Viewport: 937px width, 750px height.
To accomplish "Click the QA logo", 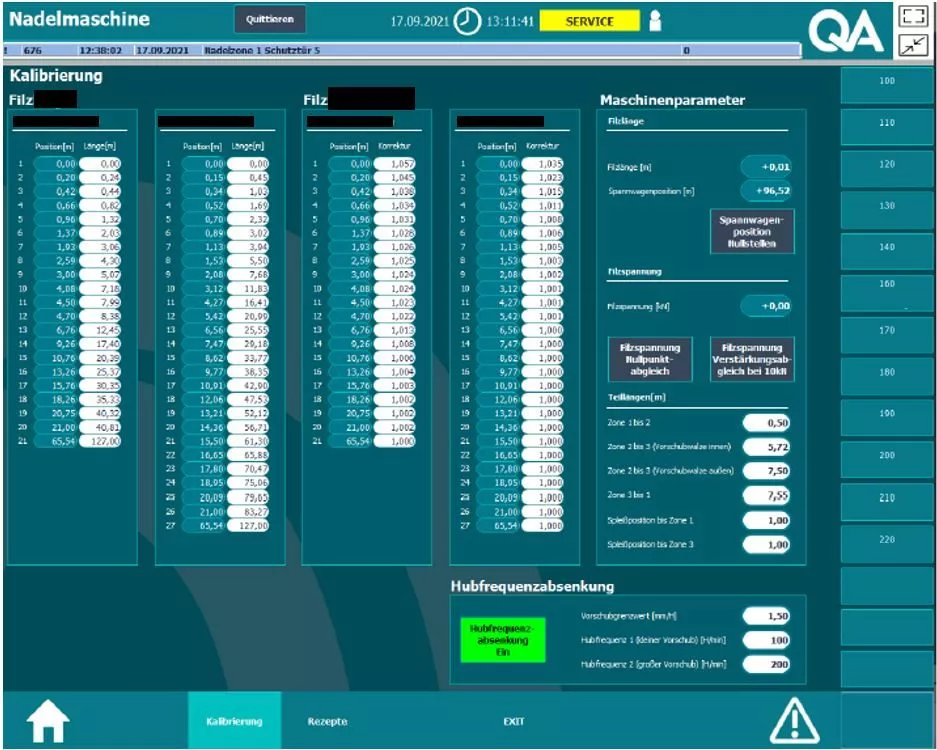I will pos(846,32).
